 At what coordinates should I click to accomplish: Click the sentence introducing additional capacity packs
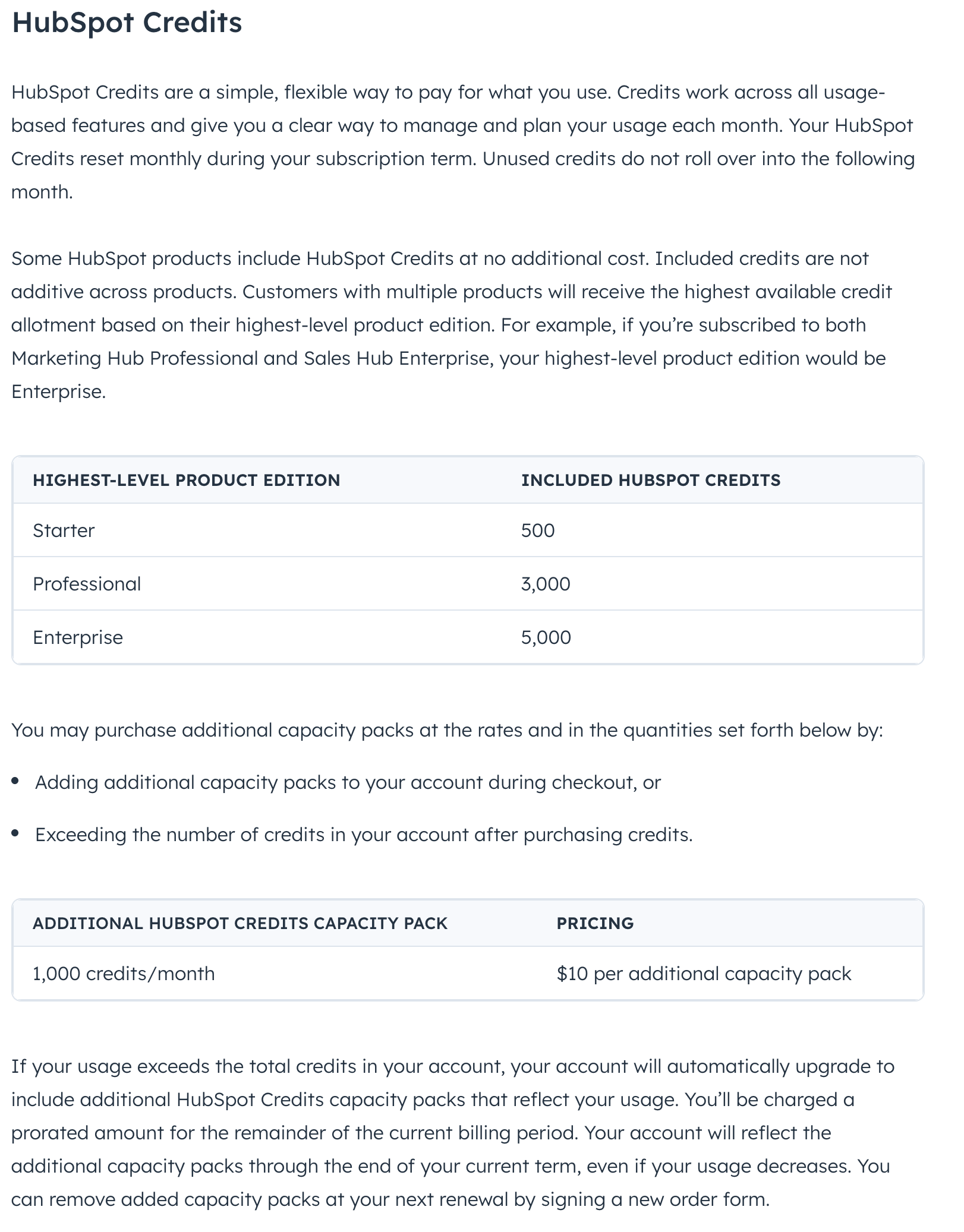tap(447, 730)
